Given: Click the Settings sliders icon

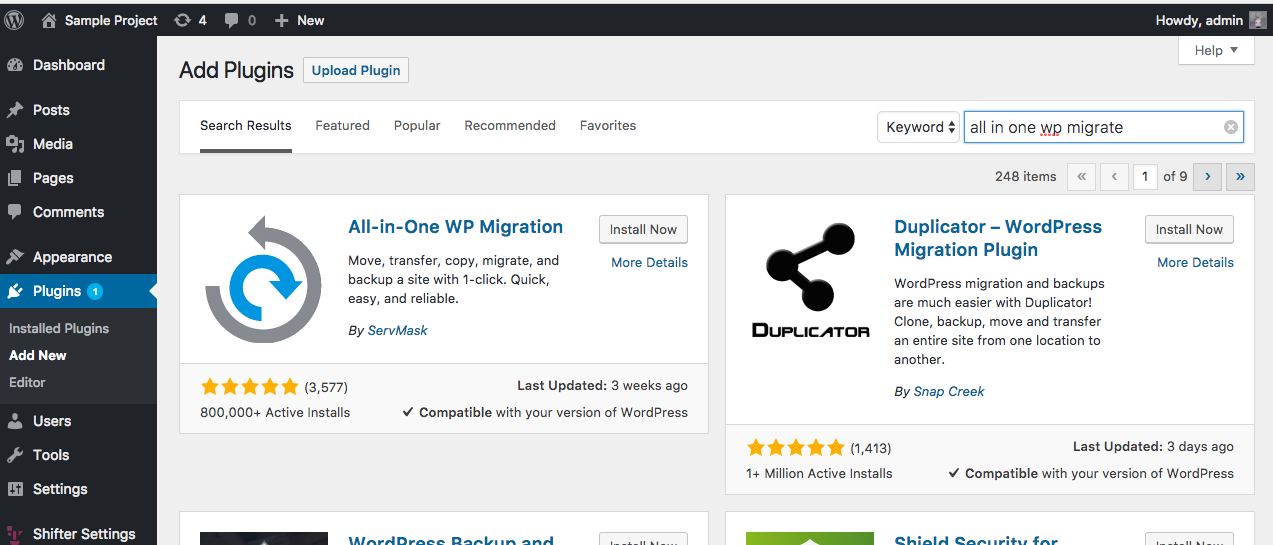Looking at the screenshot, I should point(15,489).
